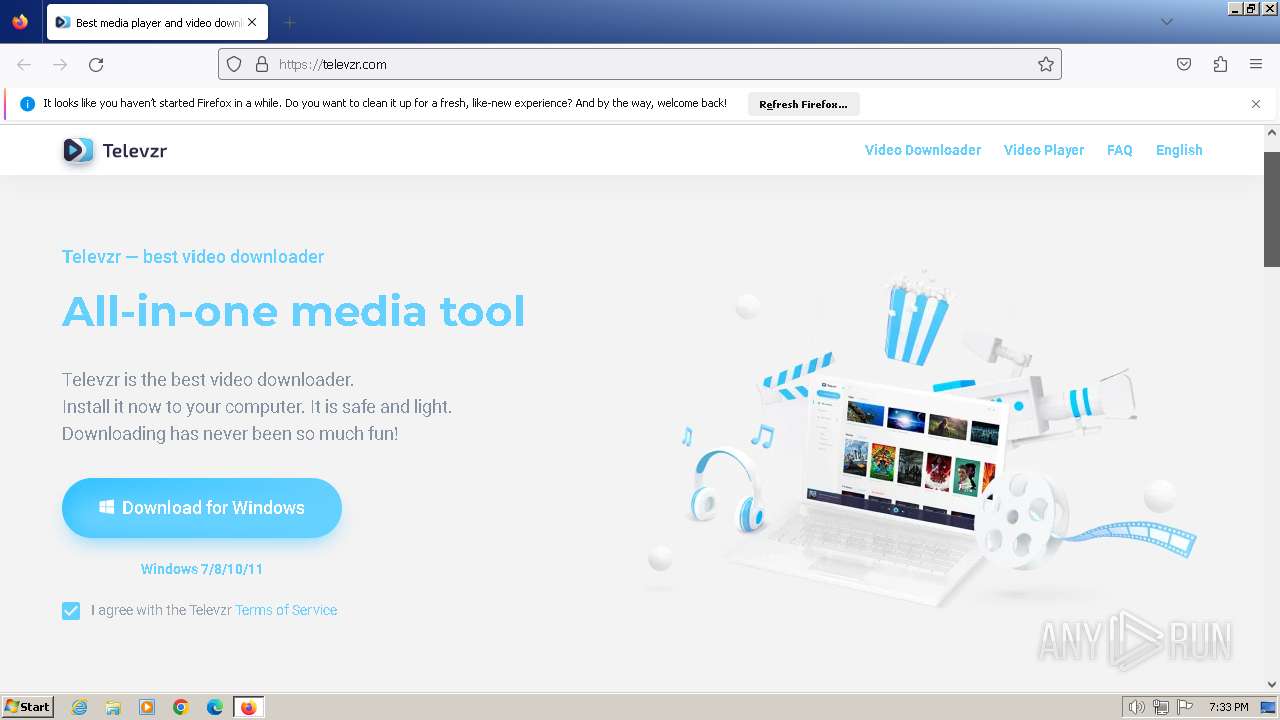Dismiss the Firefox refresh notification bar
Viewport: 1280px width, 720px height.
click(x=1256, y=104)
